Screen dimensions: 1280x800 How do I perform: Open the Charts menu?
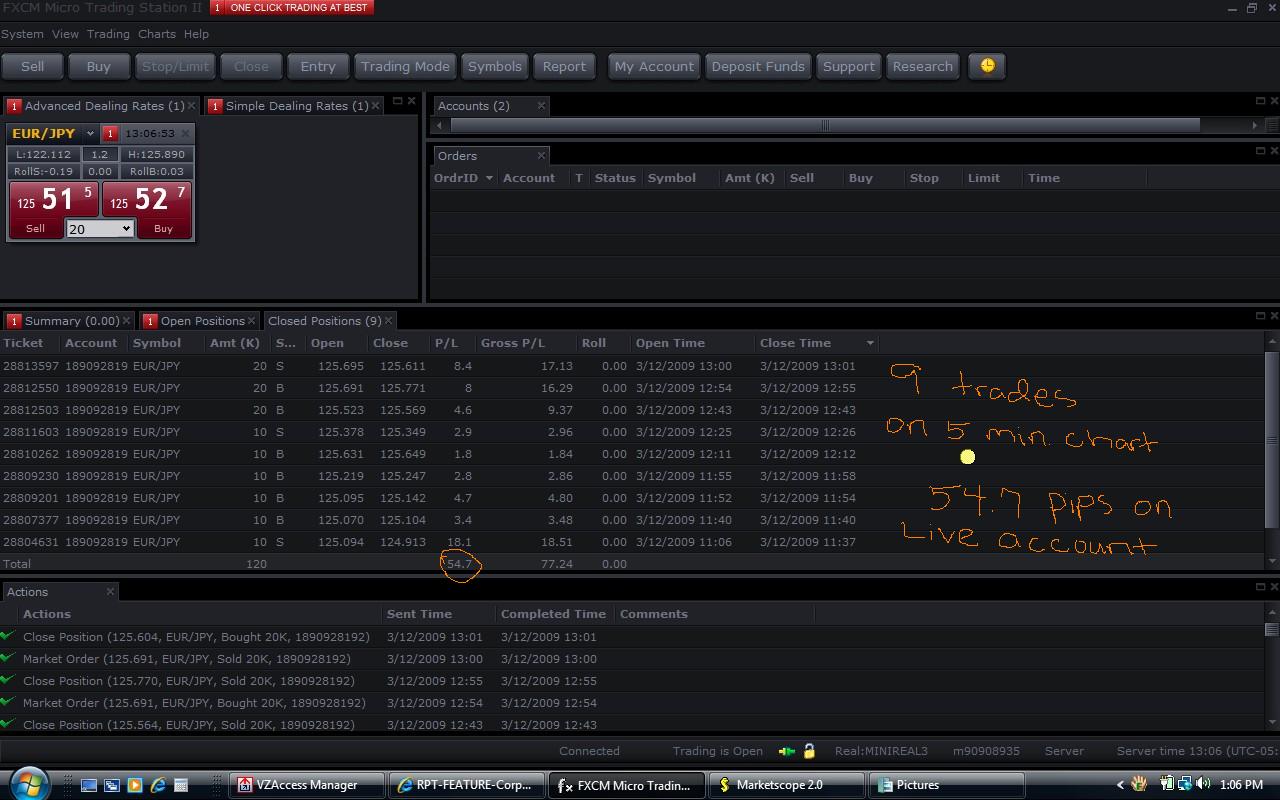click(156, 34)
